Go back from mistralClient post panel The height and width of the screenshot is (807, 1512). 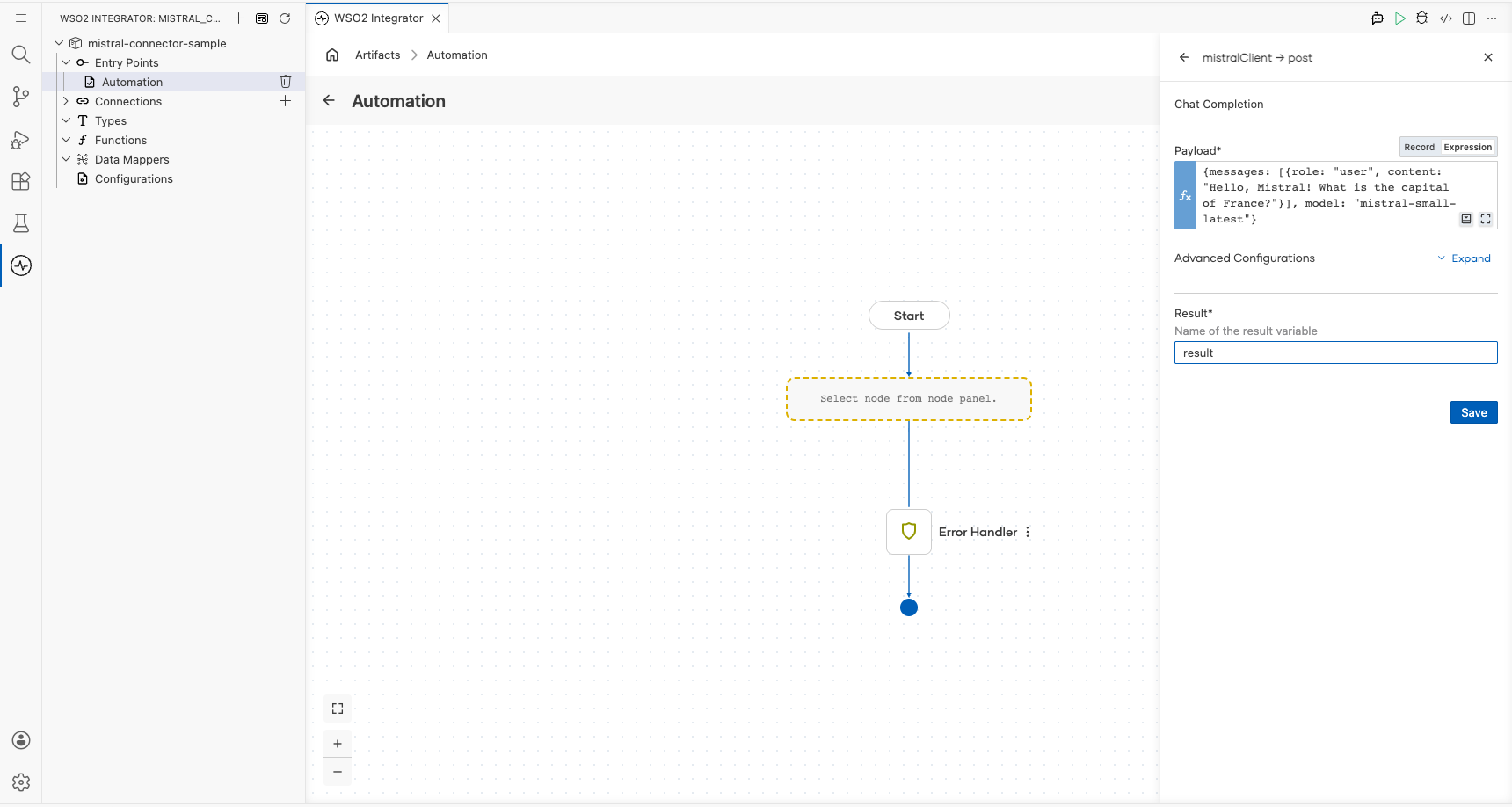click(1184, 57)
